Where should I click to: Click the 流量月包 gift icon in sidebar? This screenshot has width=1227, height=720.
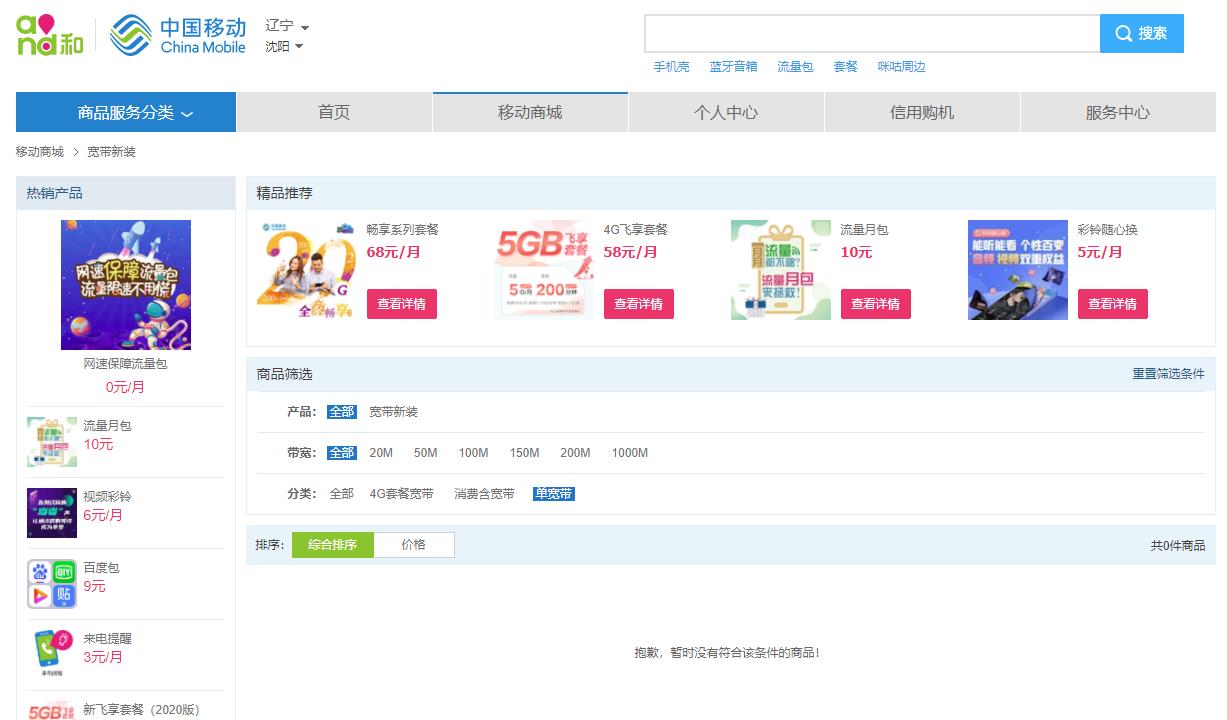pyautogui.click(x=52, y=440)
